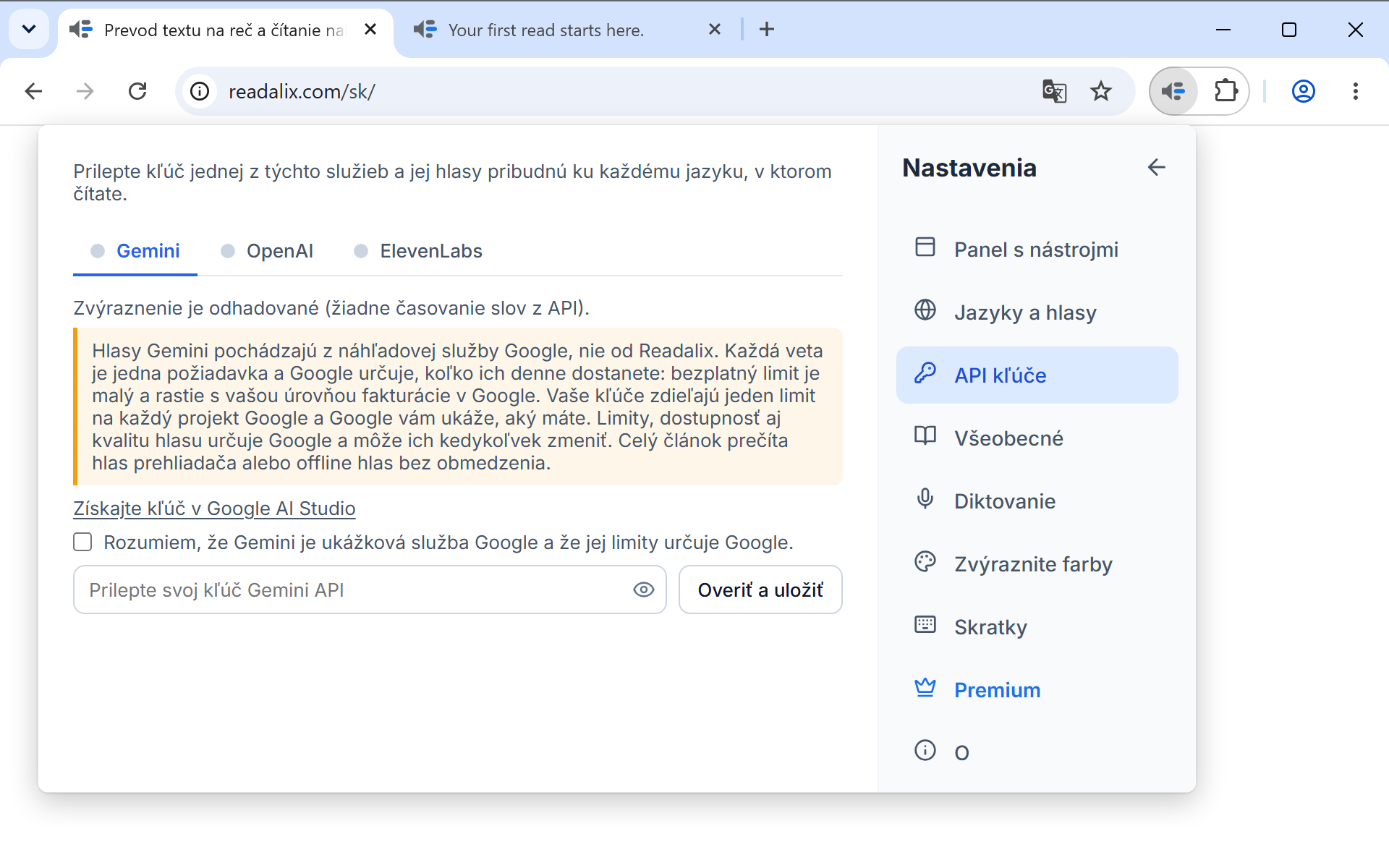Switch to the ElevenLabs tab
The height and width of the screenshot is (868, 1389).
418,251
